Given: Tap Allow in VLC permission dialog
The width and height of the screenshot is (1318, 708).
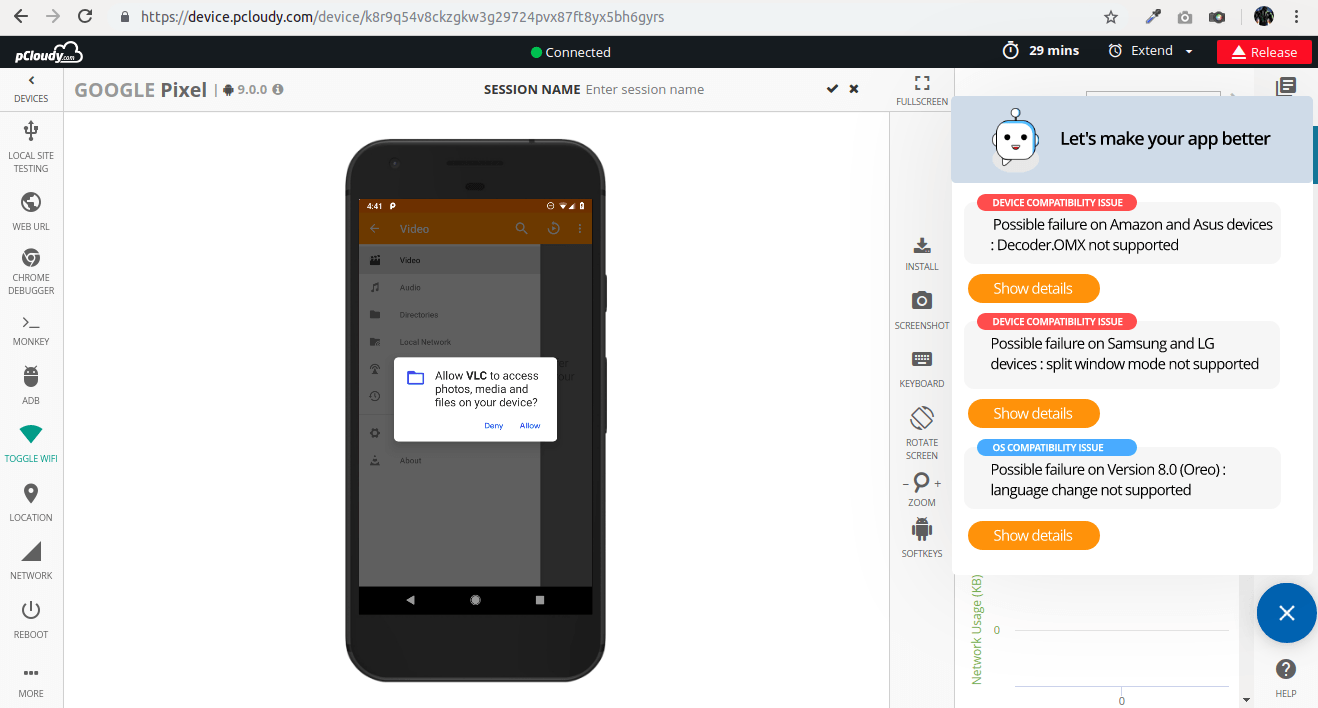Looking at the screenshot, I should tap(530, 425).
